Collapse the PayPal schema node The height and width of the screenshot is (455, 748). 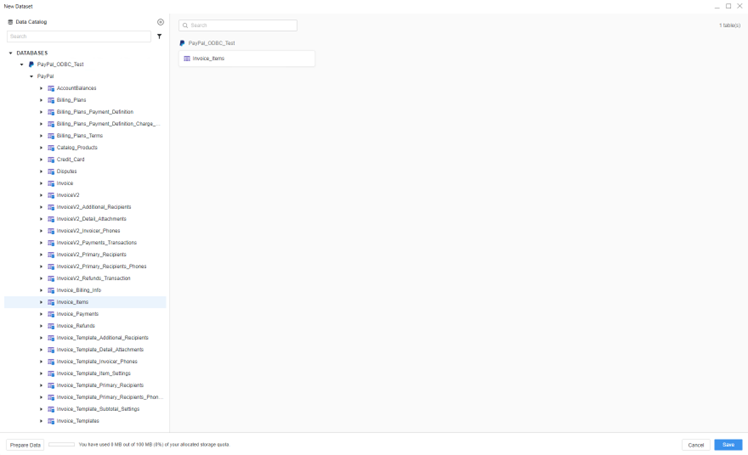pyautogui.click(x=31, y=76)
